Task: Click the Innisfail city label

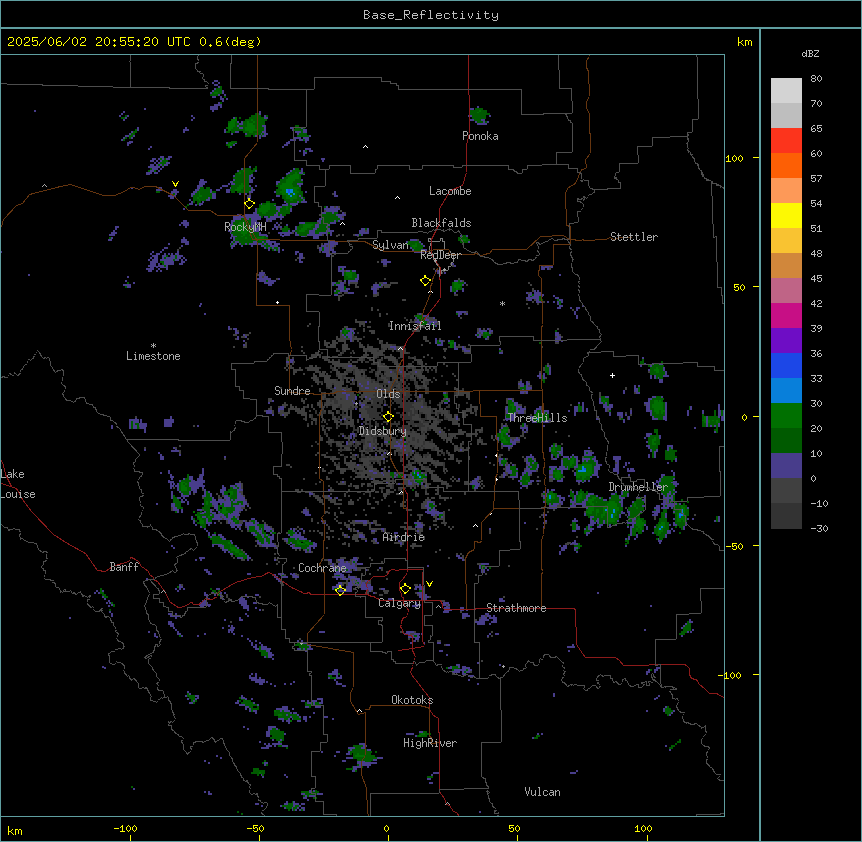Action: tap(415, 326)
